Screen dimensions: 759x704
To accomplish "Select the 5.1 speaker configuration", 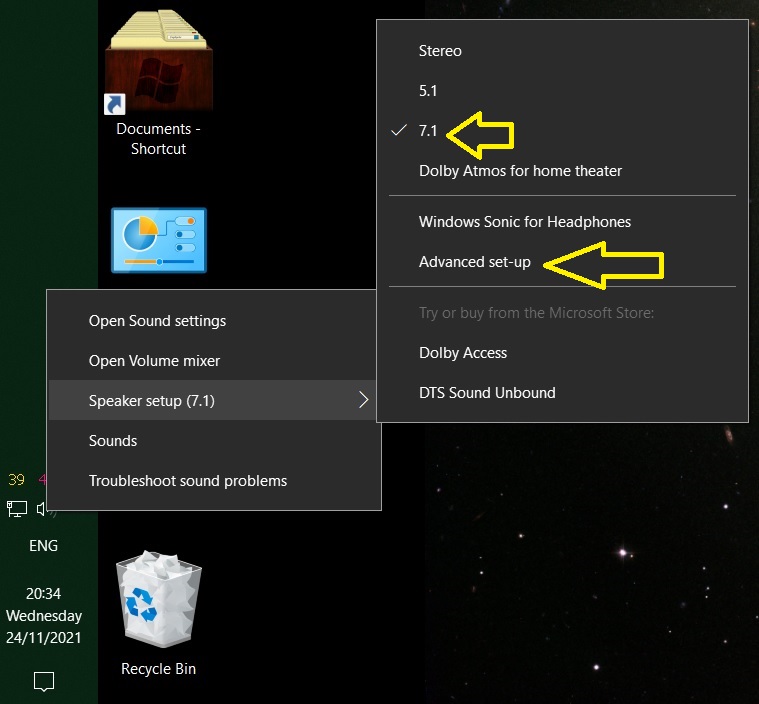I will pos(428,90).
